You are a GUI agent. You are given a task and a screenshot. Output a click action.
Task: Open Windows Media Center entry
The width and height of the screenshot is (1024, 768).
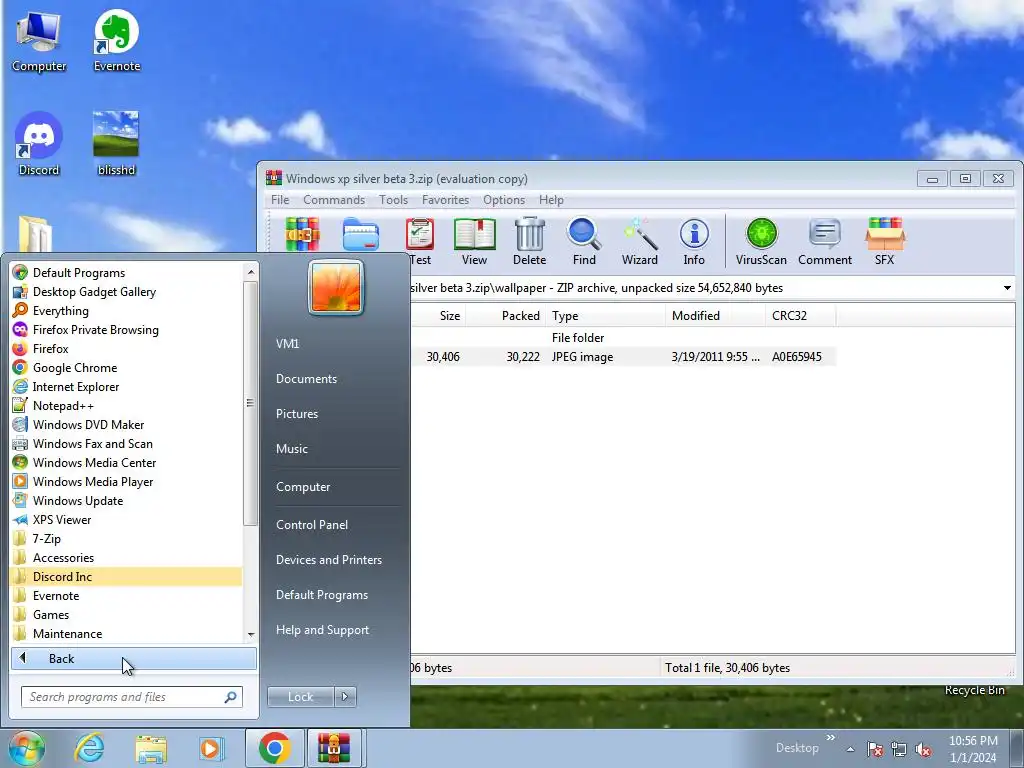(x=127, y=462)
